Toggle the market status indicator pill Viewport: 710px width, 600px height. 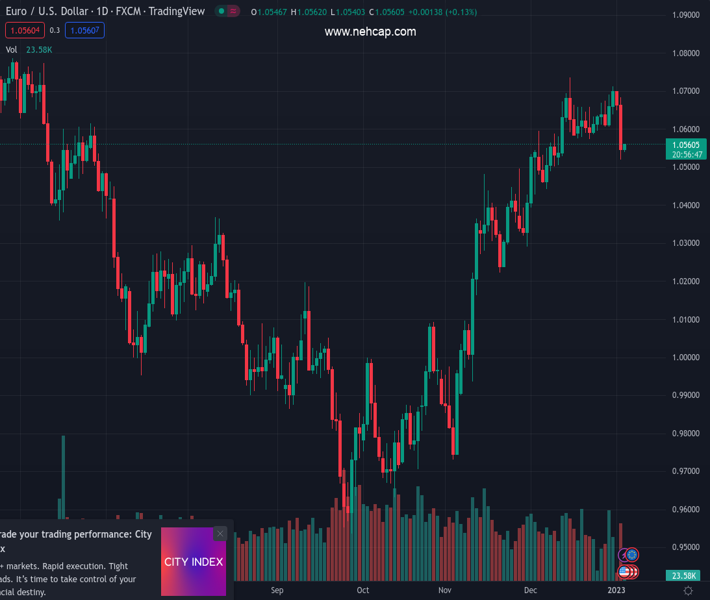228,11
